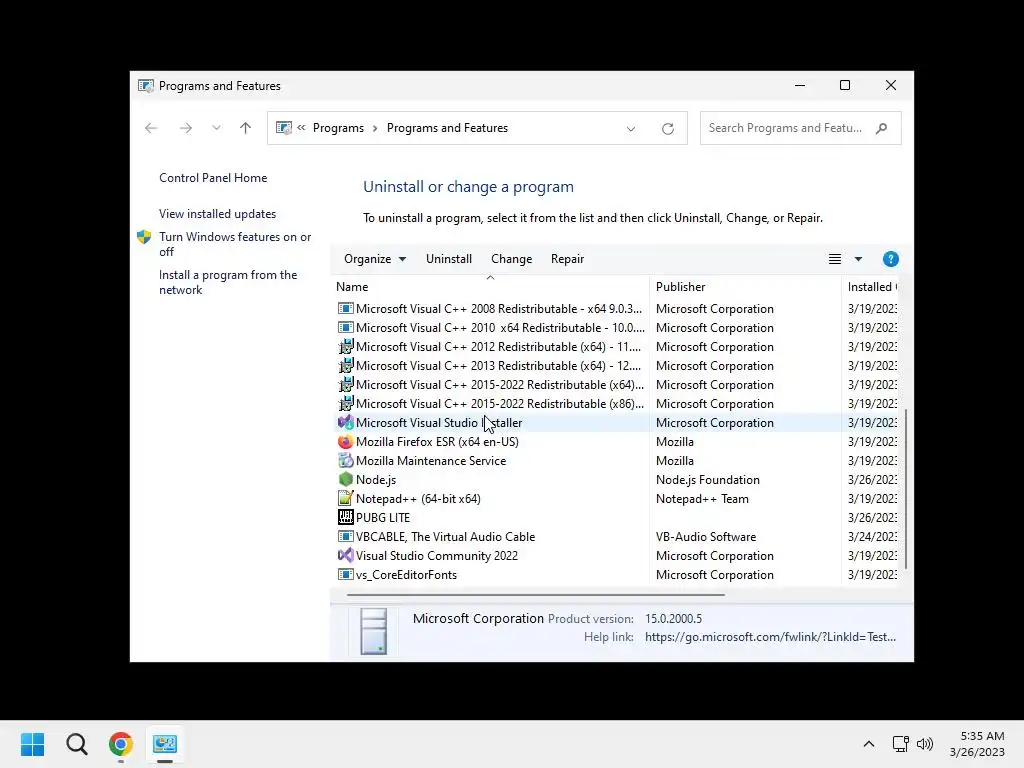Open the taskbar clock and date
This screenshot has height=768, width=1024.
(977, 744)
